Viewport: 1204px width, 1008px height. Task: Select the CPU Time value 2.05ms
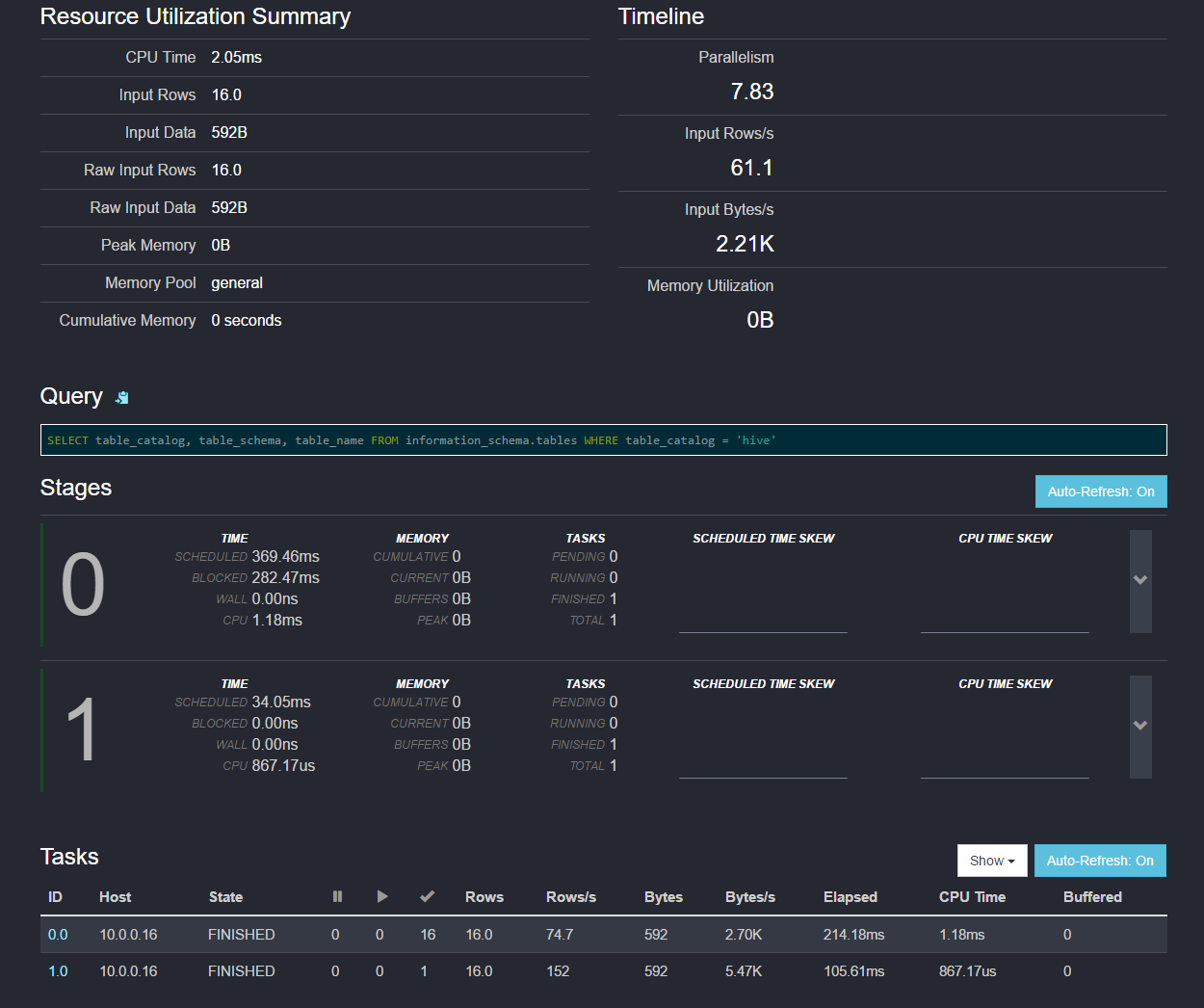[x=237, y=58]
